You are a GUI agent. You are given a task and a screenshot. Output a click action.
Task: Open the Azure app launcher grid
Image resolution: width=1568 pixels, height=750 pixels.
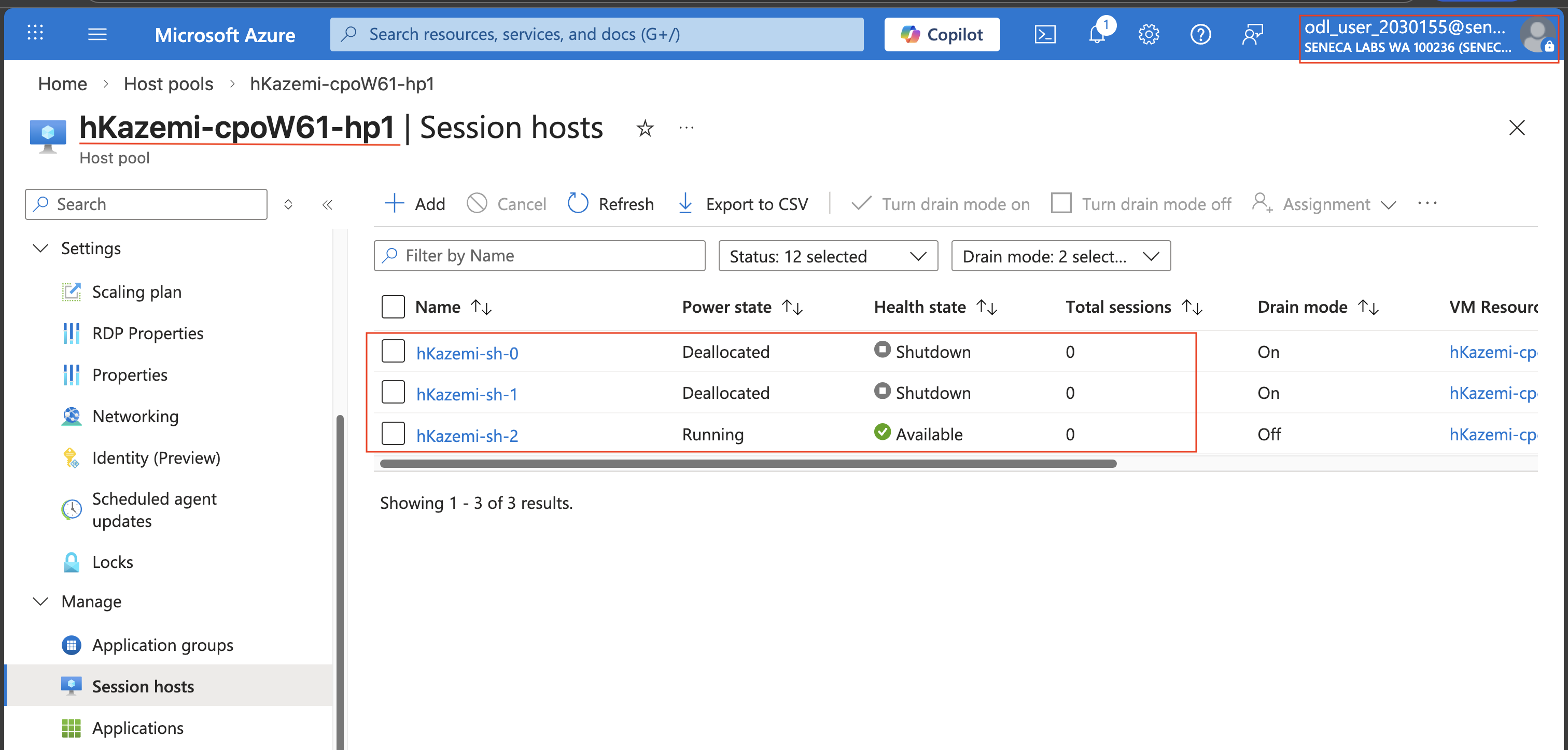(35, 33)
